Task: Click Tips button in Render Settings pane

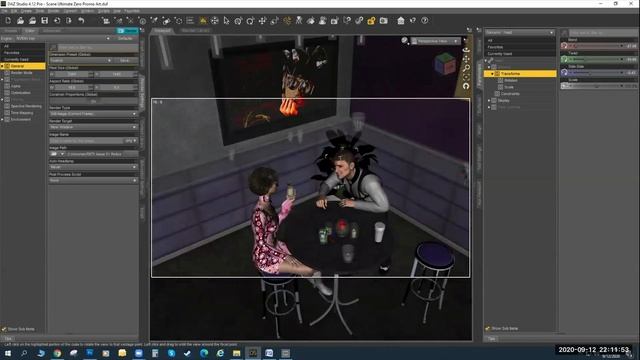Action: tap(8, 339)
